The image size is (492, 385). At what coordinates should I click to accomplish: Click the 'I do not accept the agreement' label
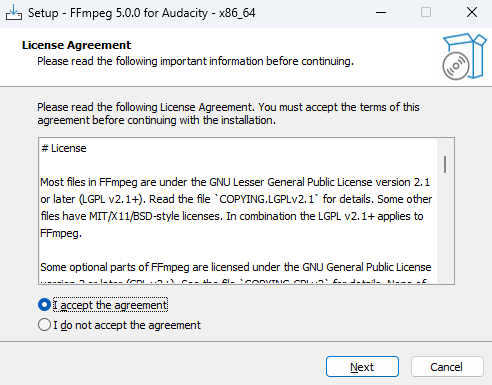tap(127, 325)
